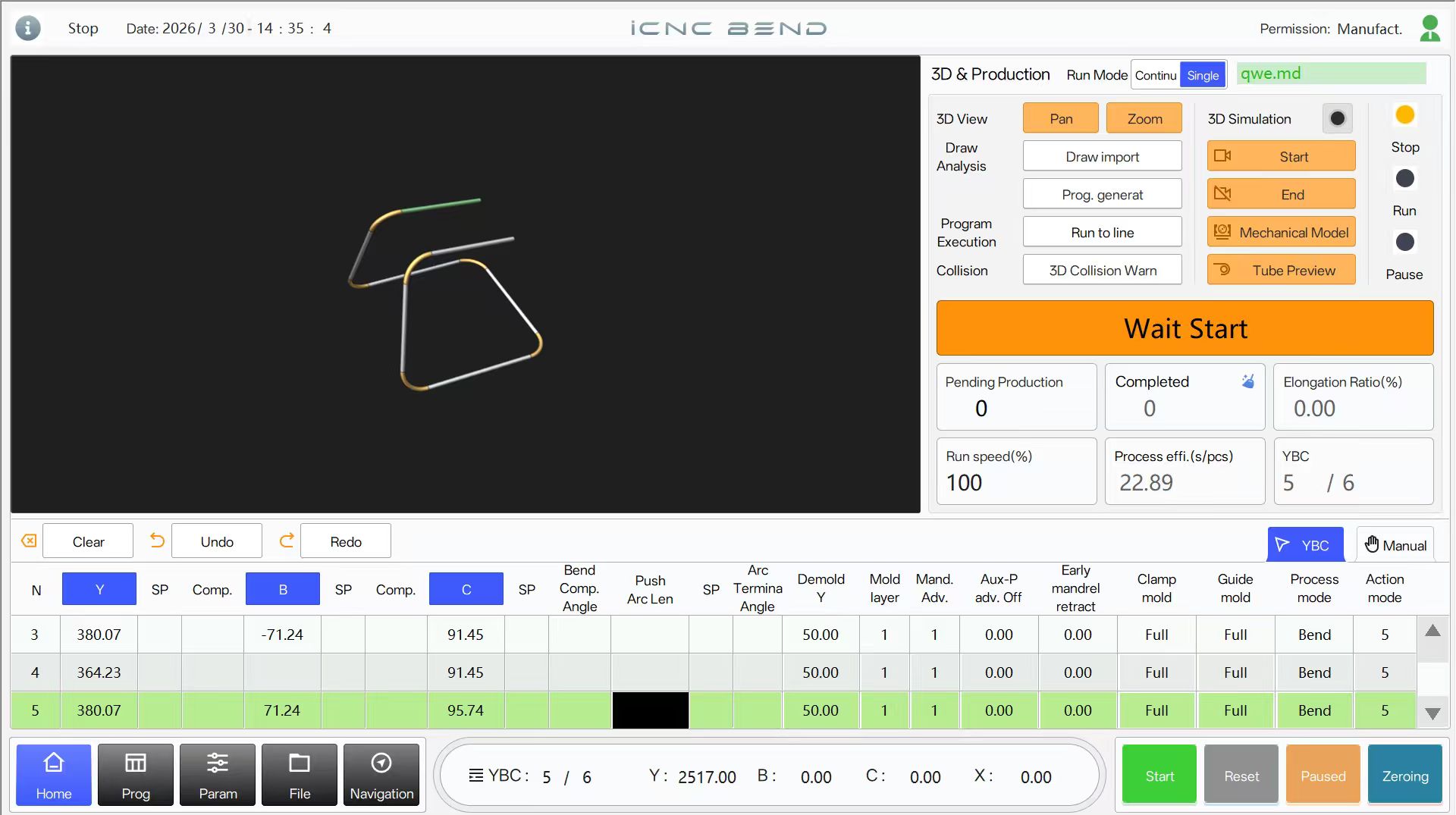The height and width of the screenshot is (815, 1456).
Task: Open 3D Collision Warn
Action: (1103, 270)
